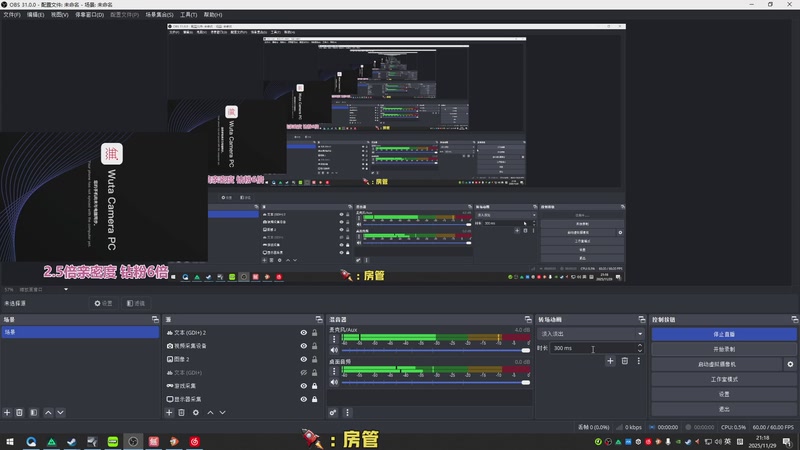The image size is (800, 450).
Task: Click the 300 ms duration field
Action: pos(592,348)
